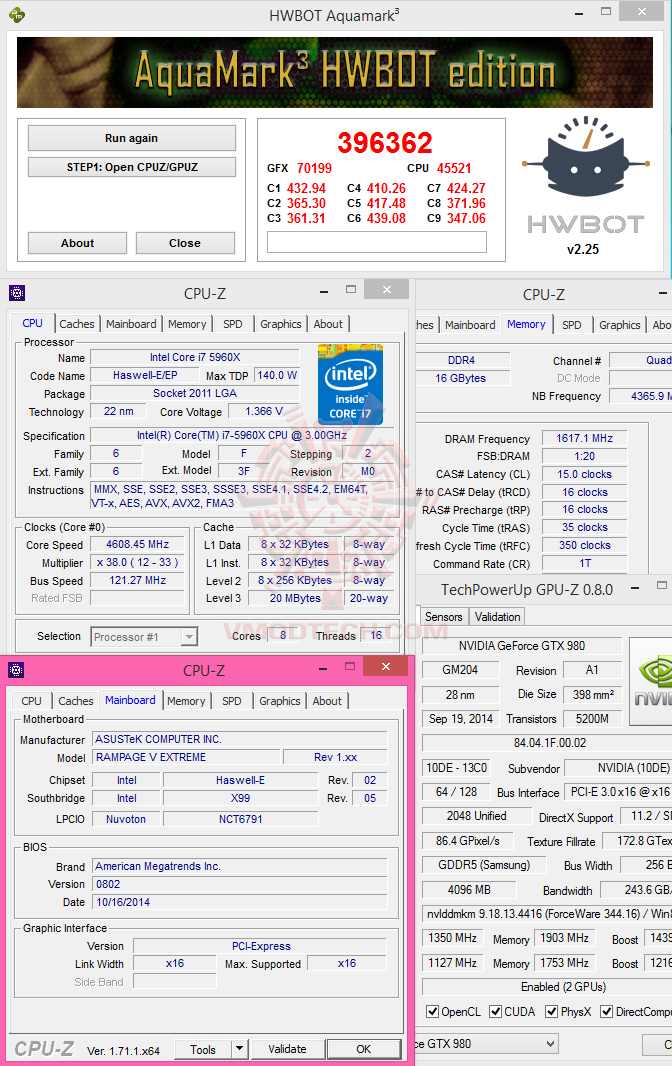This screenshot has width=672, height=1066.
Task: Click the Core Speed 4608.45 MHz value
Action: coord(137,544)
